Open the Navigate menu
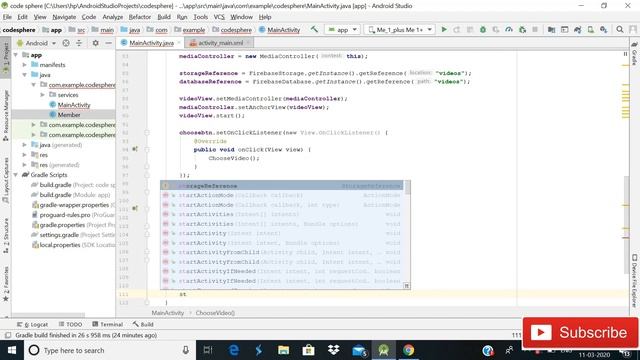 point(64,17)
